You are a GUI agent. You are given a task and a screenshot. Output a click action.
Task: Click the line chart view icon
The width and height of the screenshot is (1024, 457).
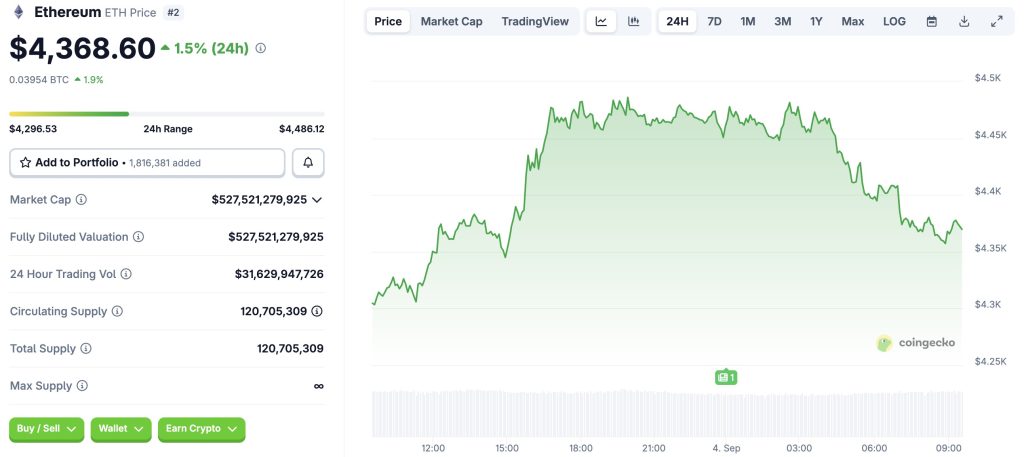coord(601,21)
